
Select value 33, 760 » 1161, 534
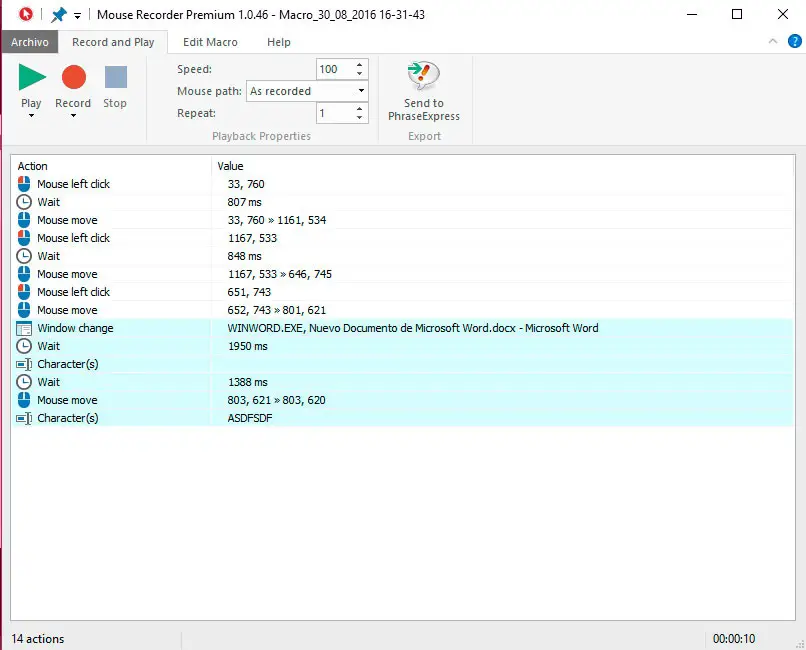point(277,220)
